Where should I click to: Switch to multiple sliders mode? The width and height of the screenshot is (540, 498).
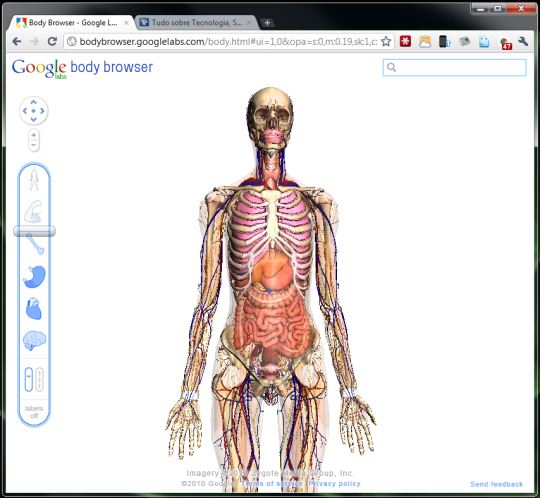pos(39,380)
